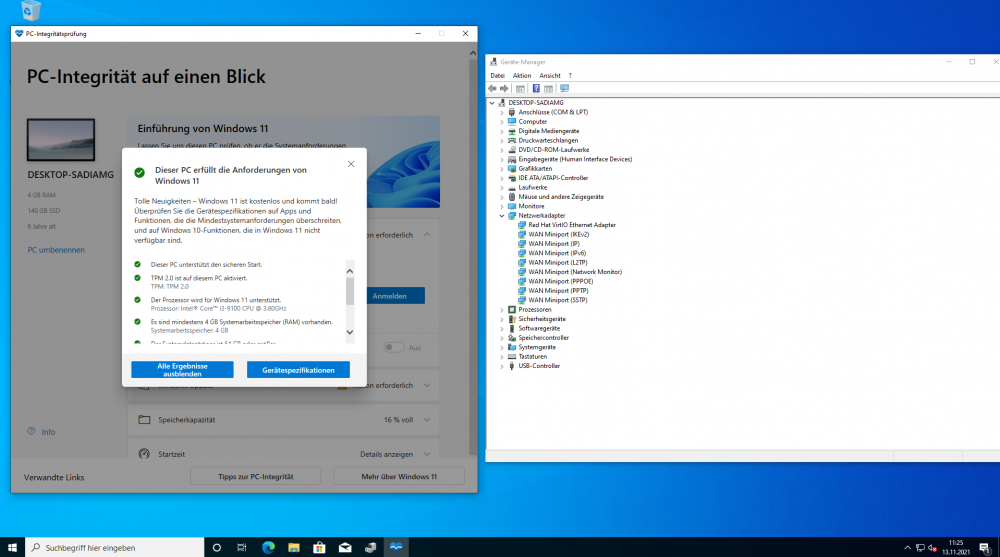Switch to Geräte-Manager taskbar icon
The image size is (1000, 557).
[371, 547]
